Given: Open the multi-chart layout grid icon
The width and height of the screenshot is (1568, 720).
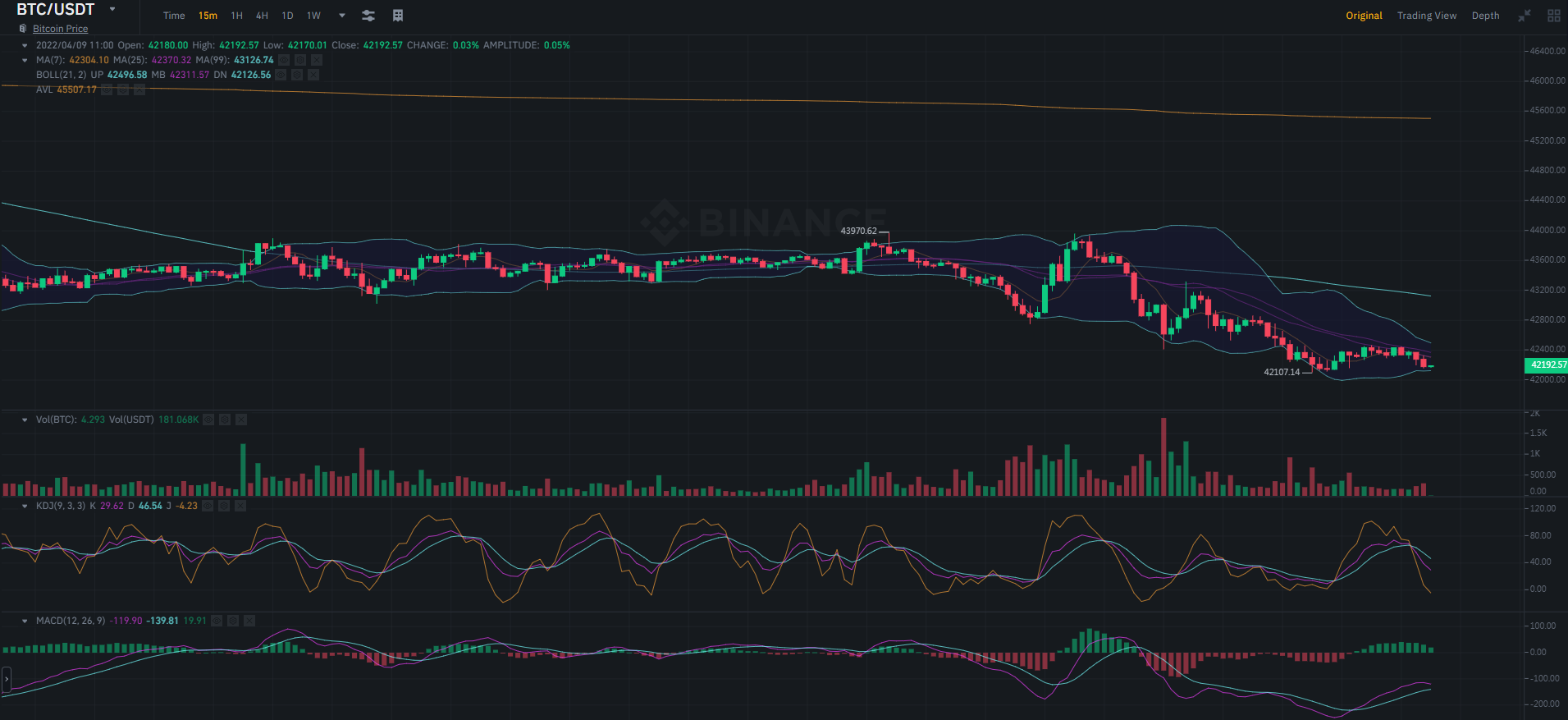Looking at the screenshot, I should pos(1554,16).
